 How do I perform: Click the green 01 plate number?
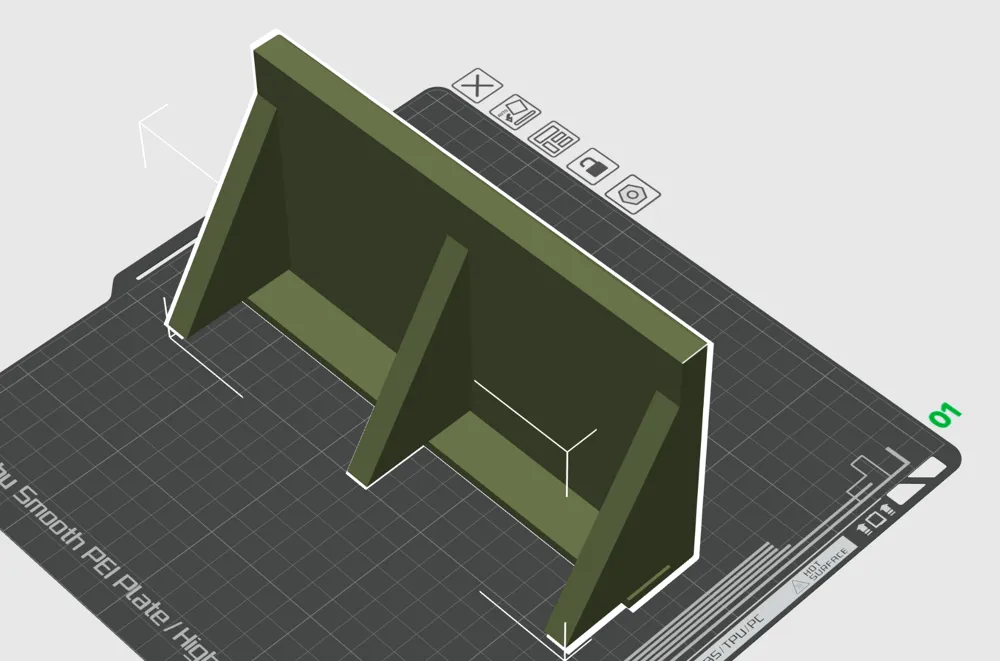pyautogui.click(x=945, y=415)
